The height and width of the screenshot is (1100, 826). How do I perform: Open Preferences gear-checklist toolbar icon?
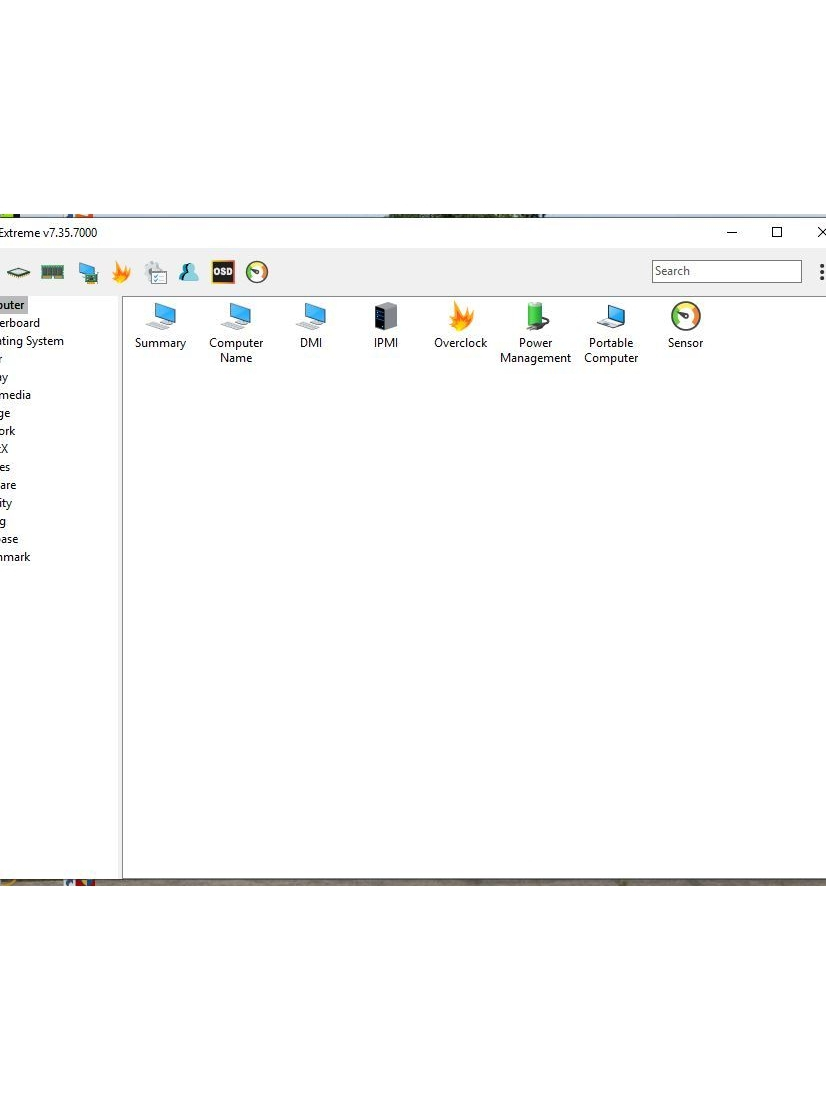click(156, 272)
